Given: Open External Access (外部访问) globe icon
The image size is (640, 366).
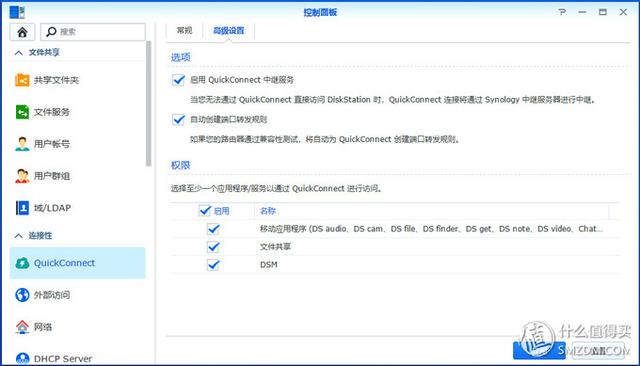Looking at the screenshot, I should click(22, 295).
